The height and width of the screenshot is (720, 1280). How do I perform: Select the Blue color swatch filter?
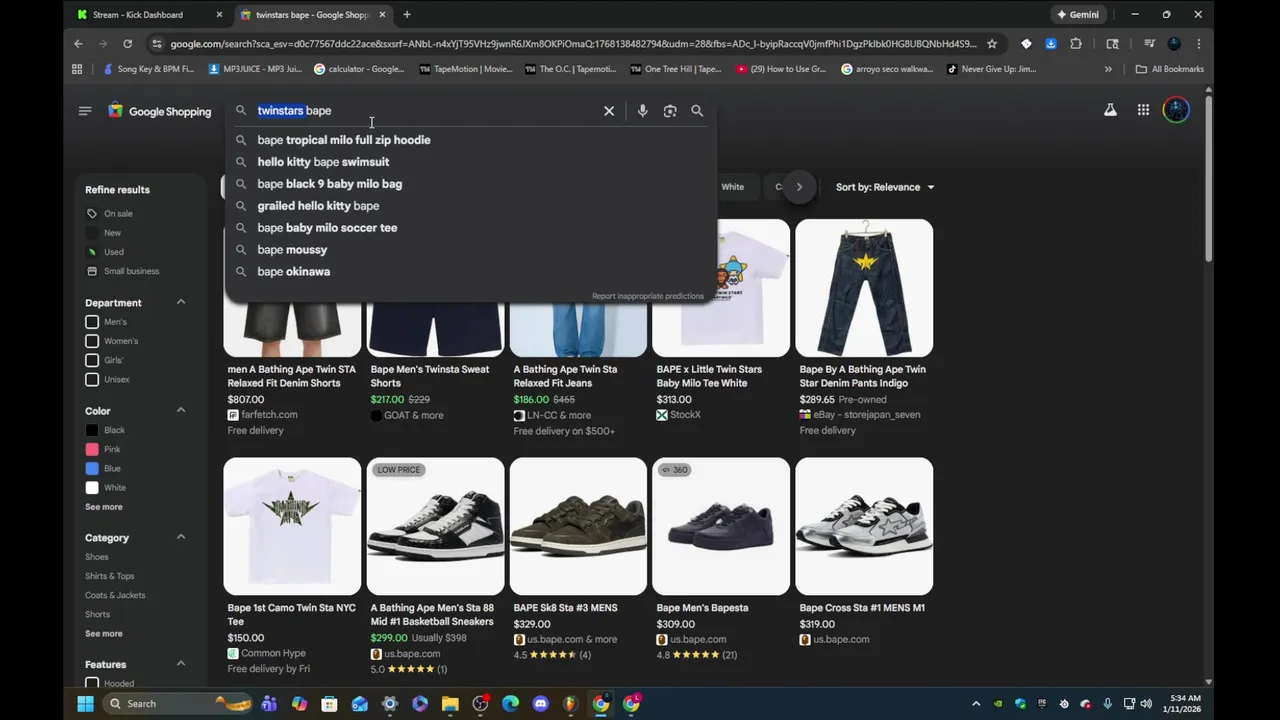click(x=92, y=468)
